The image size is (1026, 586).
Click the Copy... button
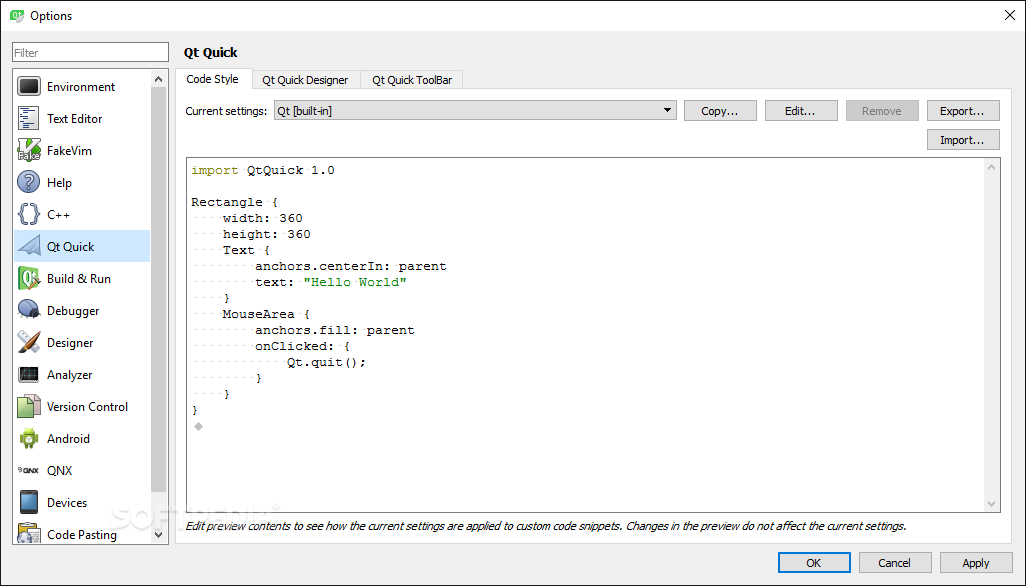point(720,111)
